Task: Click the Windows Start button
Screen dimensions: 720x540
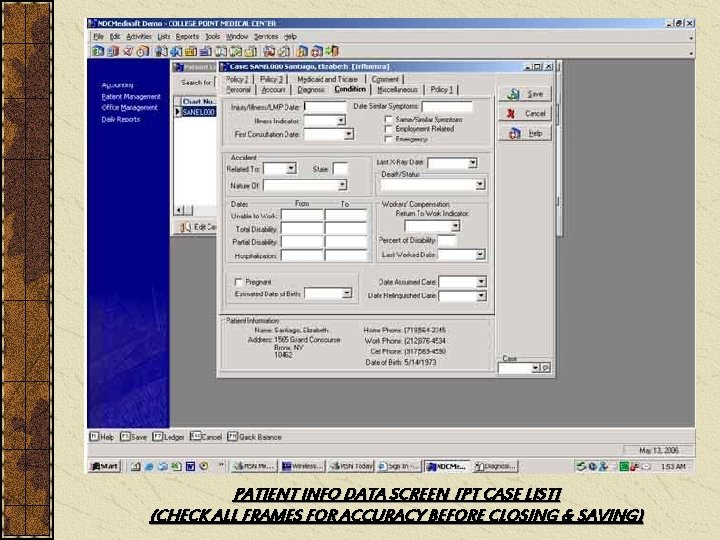Action: [105, 467]
